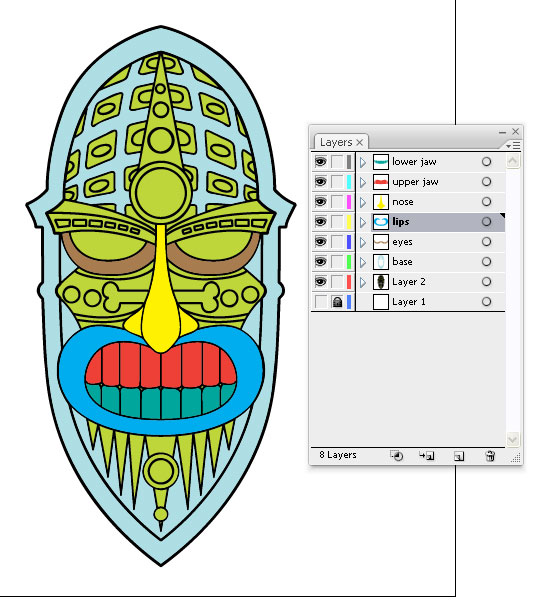
Task: Click the upper jaw layer thumbnail
Action: [x=381, y=182]
